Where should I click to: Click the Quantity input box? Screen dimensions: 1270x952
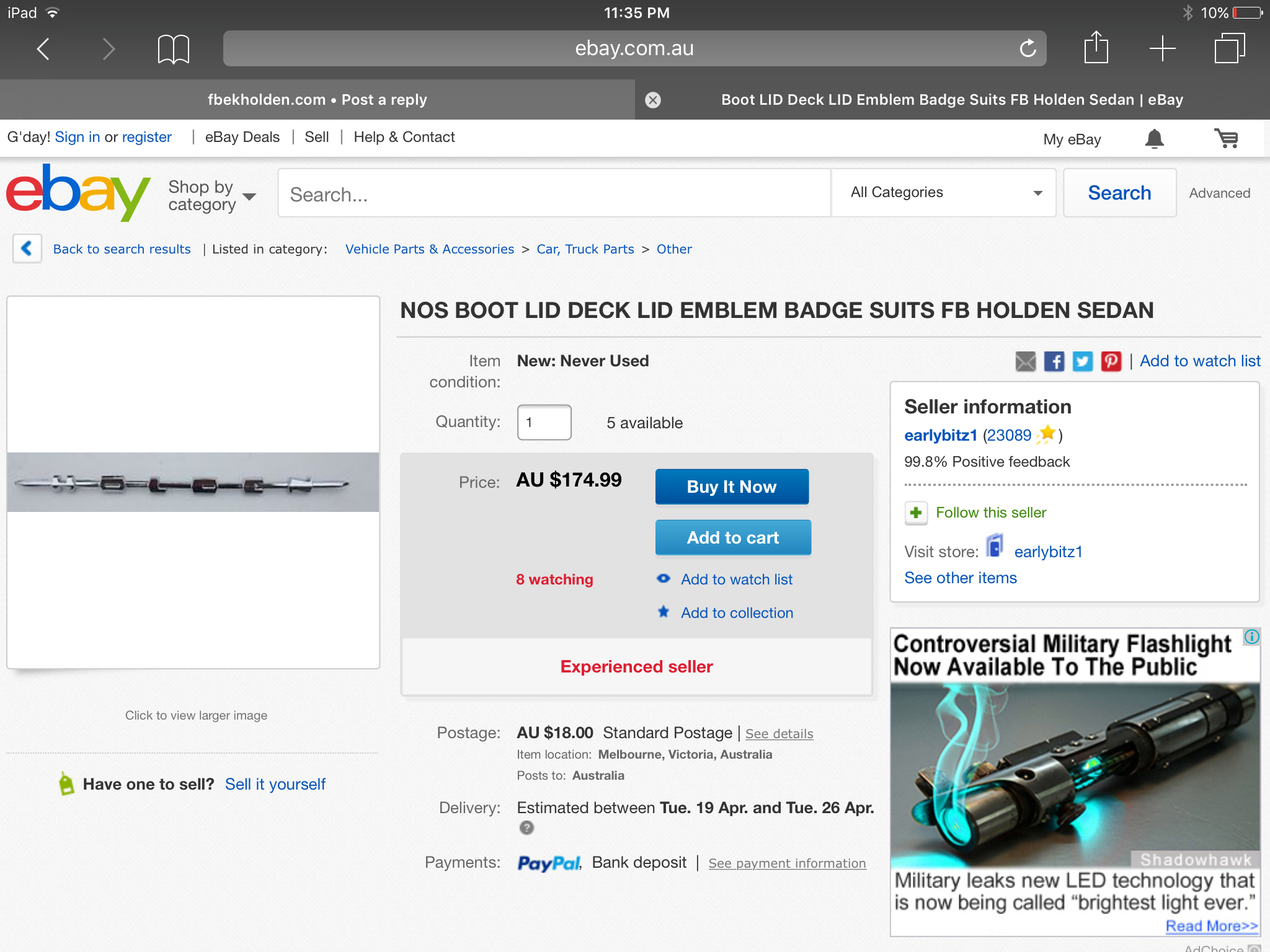point(544,423)
